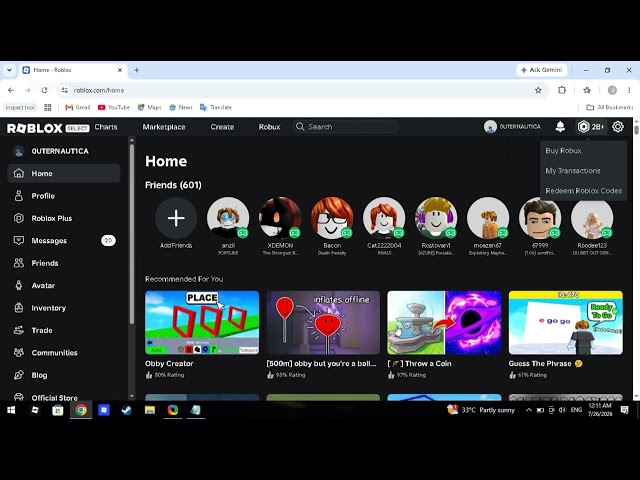Open the Translate bookmark
The height and width of the screenshot is (480, 640).
(216, 107)
